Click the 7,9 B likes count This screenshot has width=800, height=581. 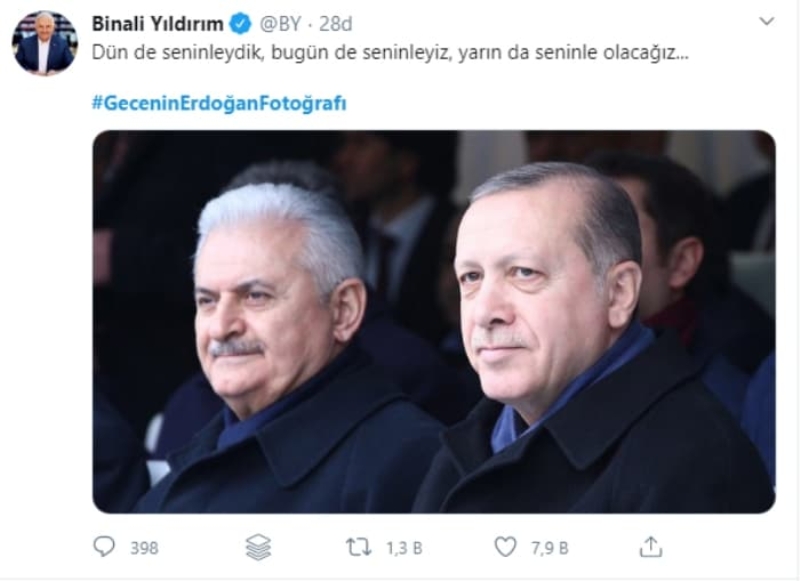[x=549, y=548]
